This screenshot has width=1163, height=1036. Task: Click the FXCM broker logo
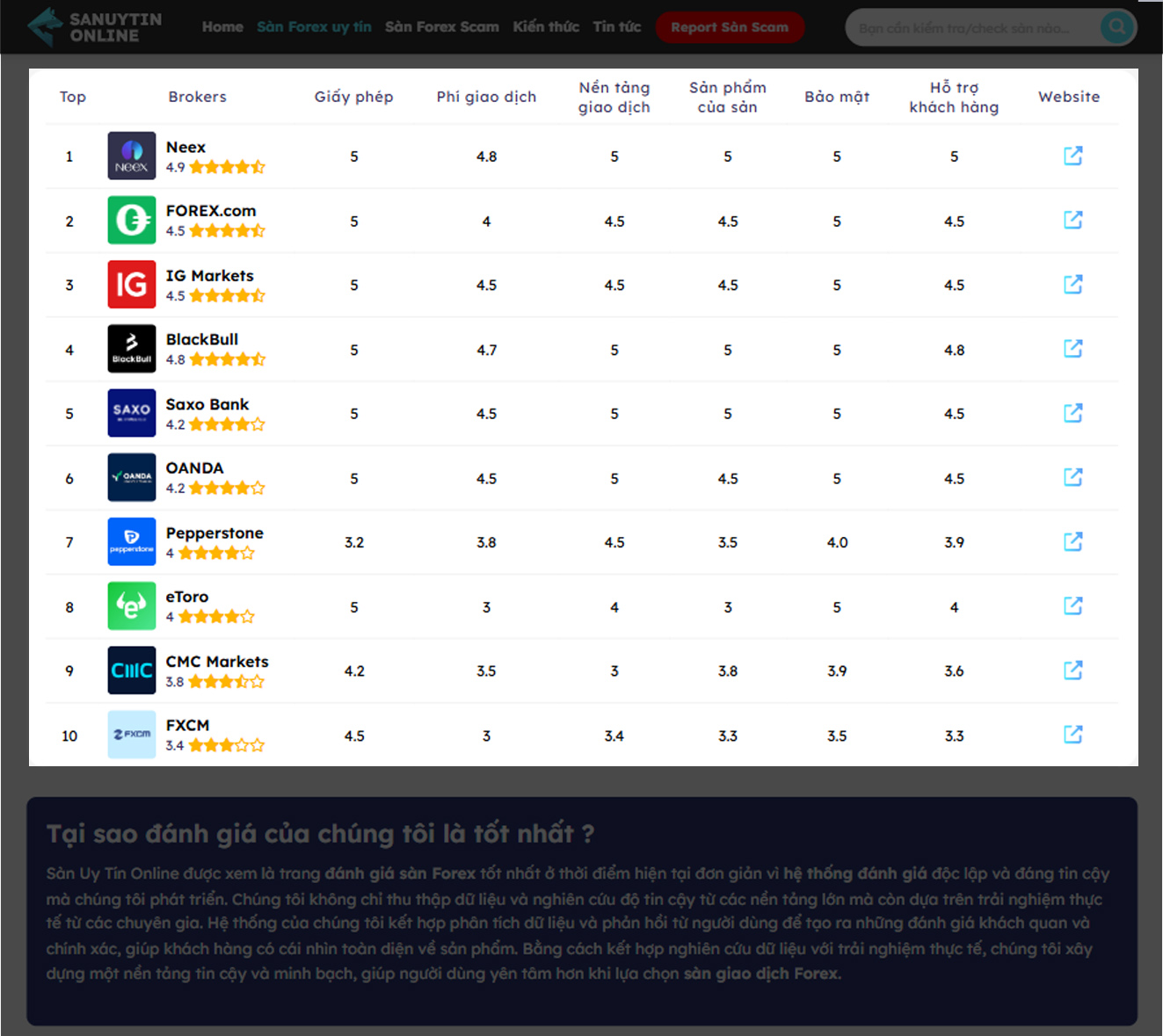coord(132,735)
